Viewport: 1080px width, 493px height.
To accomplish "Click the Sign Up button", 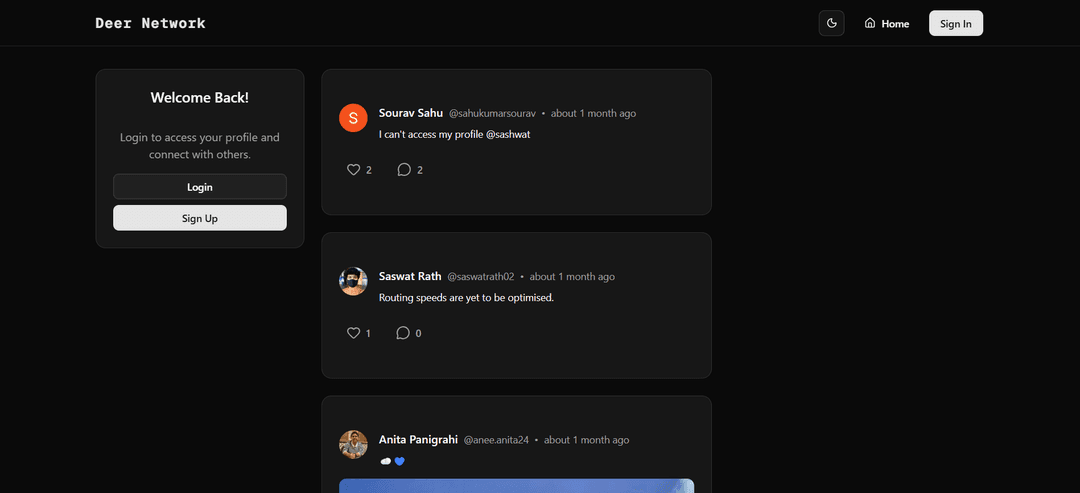I will 200,218.
